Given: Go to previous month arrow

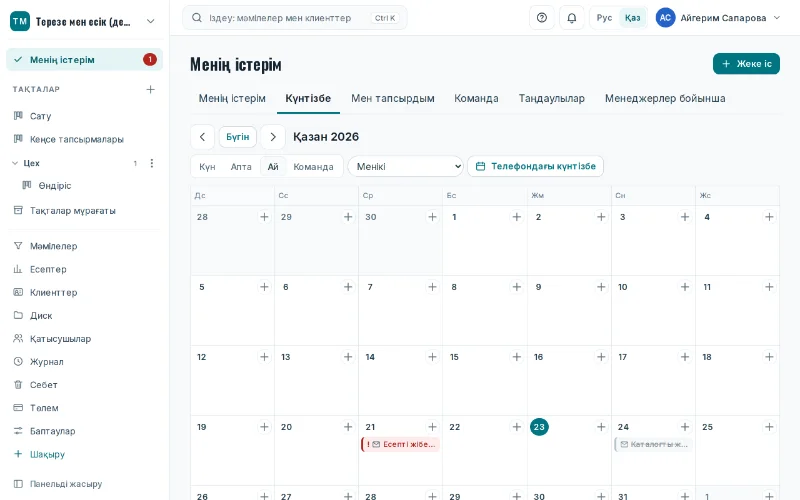Looking at the screenshot, I should click(x=203, y=137).
